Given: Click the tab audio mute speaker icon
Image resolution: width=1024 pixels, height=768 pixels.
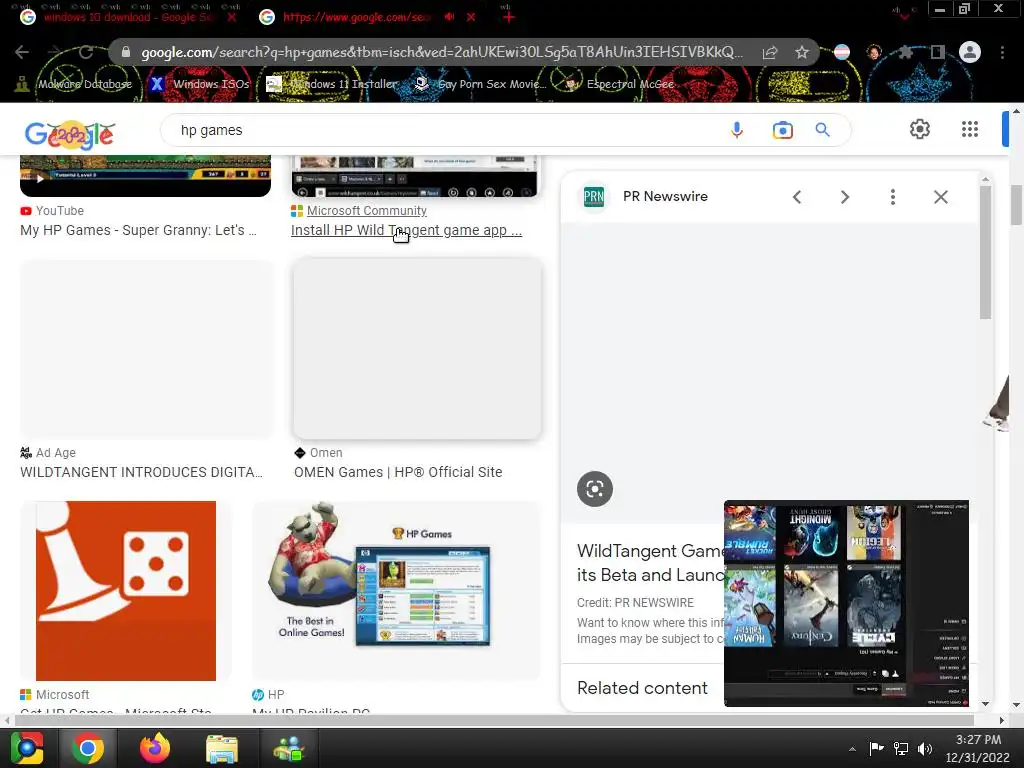Looking at the screenshot, I should coord(449,17).
